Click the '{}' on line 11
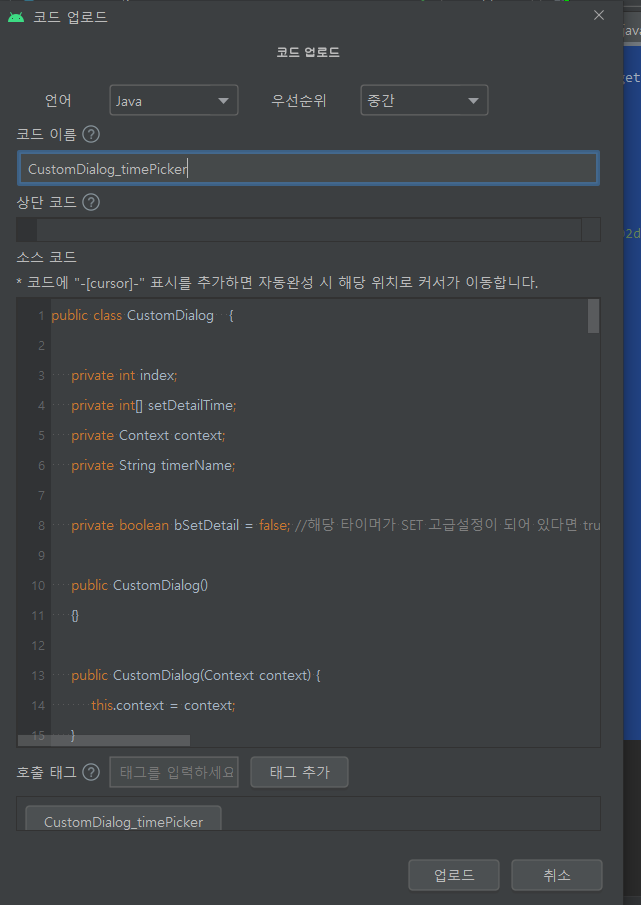 click(x=75, y=615)
